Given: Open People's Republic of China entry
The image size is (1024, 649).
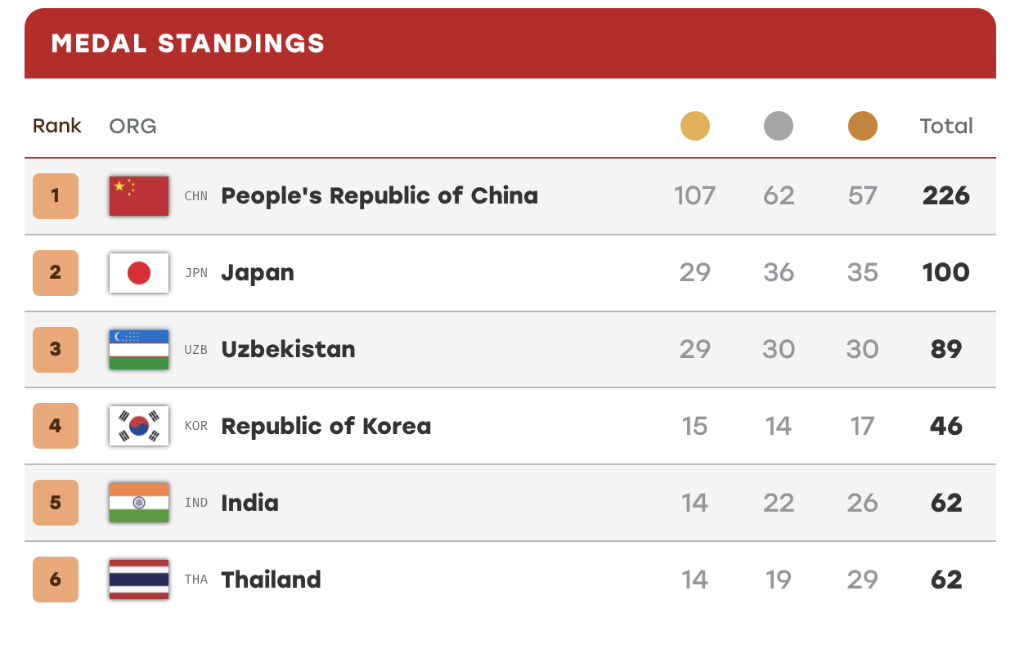Looking at the screenshot, I should pos(379,196).
